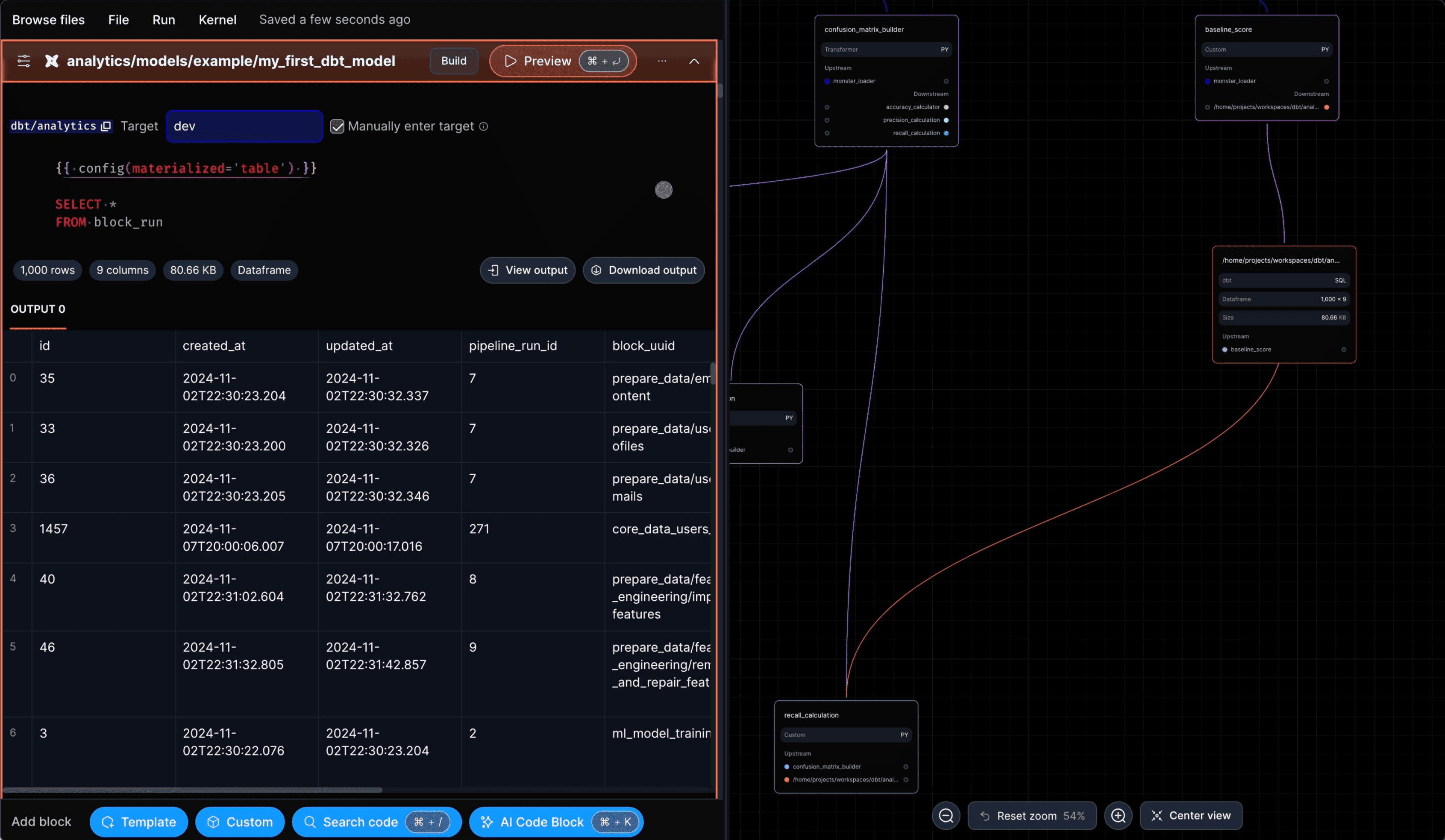Click the Dataframe badge
The width and height of the screenshot is (1445, 840).
click(x=264, y=270)
